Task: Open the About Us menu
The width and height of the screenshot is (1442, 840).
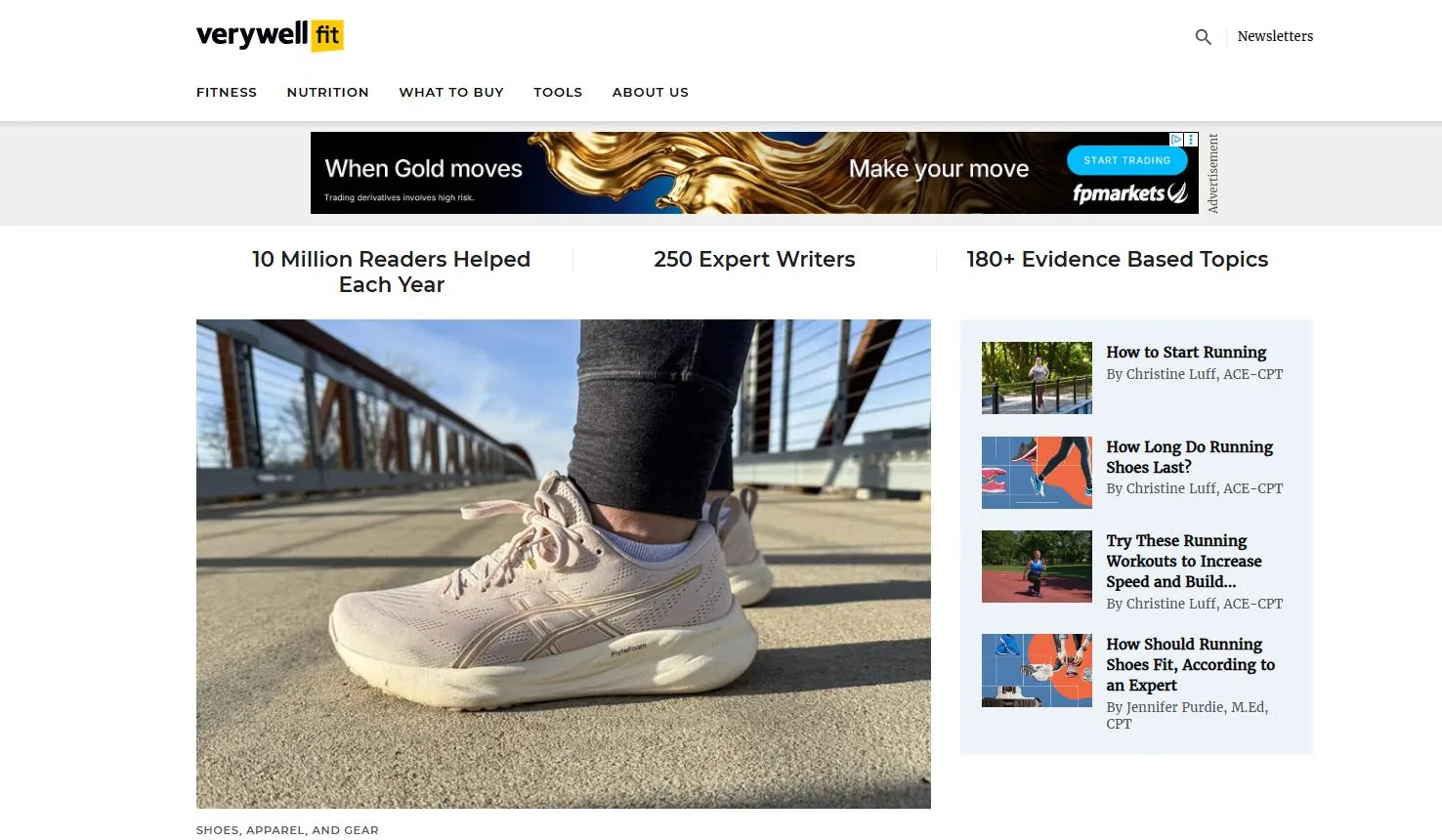Action: 651,92
